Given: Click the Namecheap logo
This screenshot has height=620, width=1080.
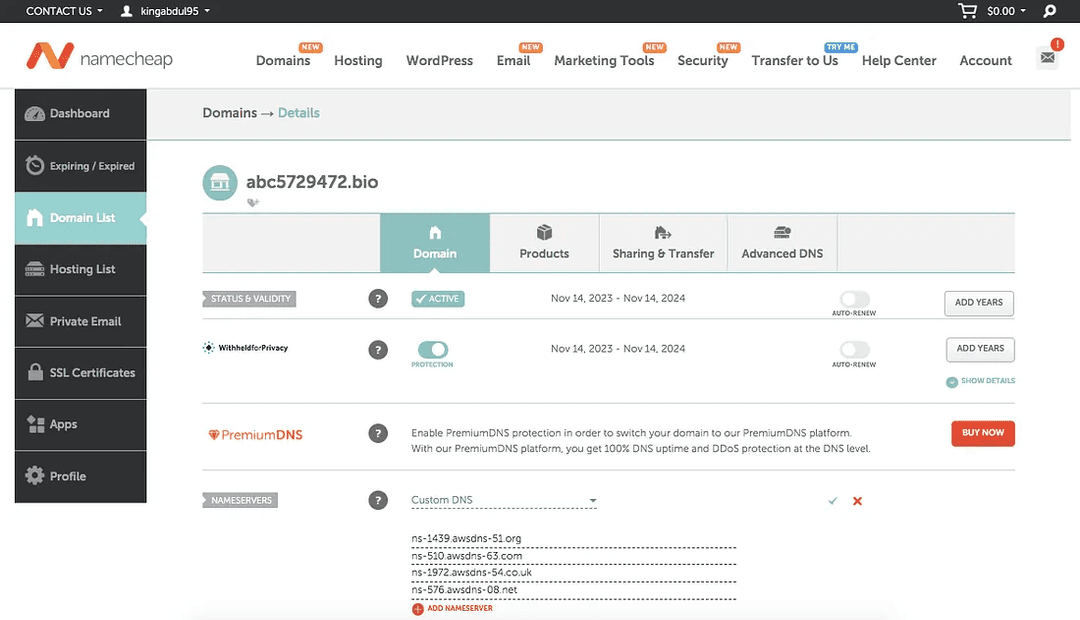Looking at the screenshot, I should coord(99,57).
